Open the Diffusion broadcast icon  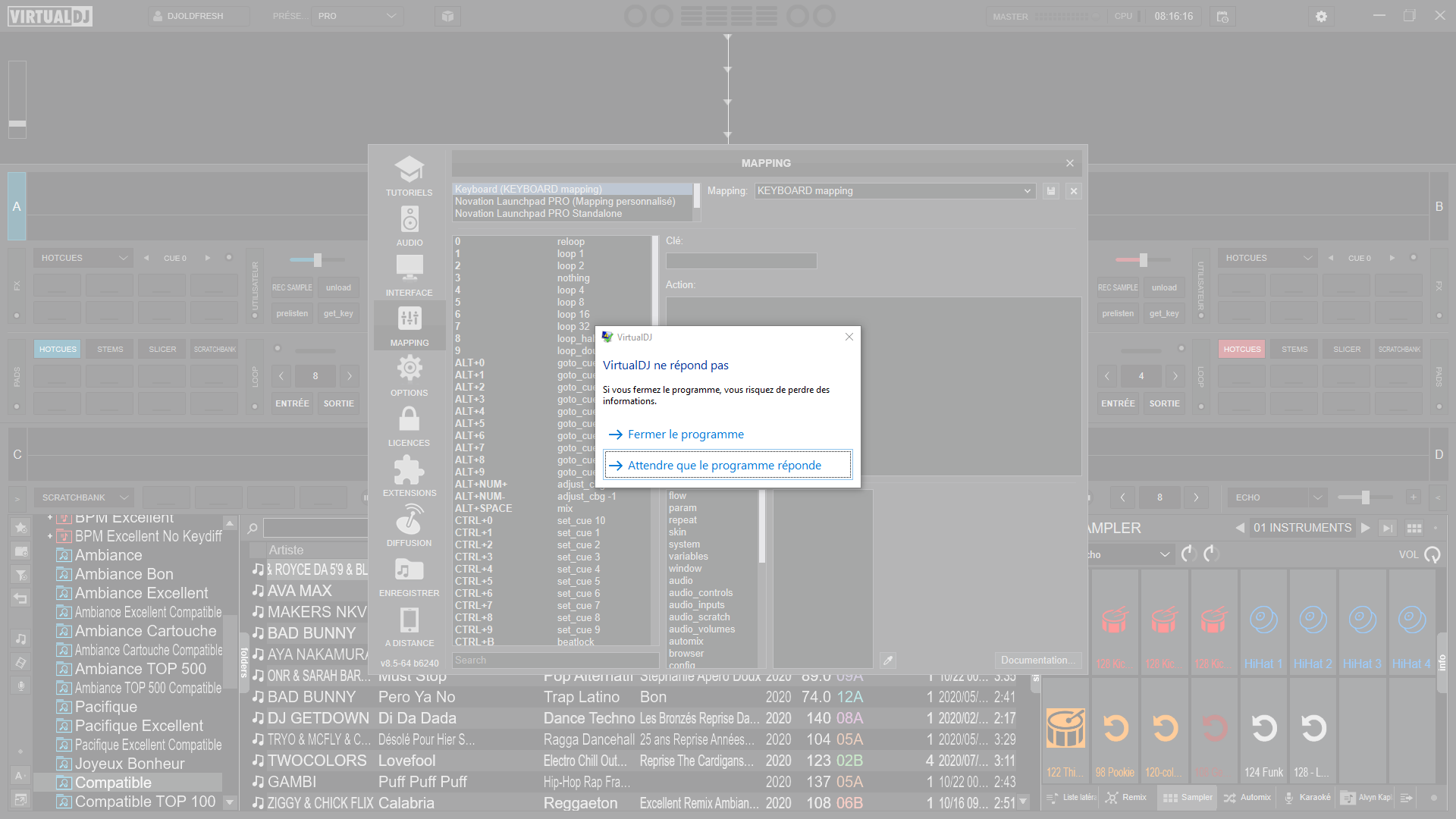(409, 519)
